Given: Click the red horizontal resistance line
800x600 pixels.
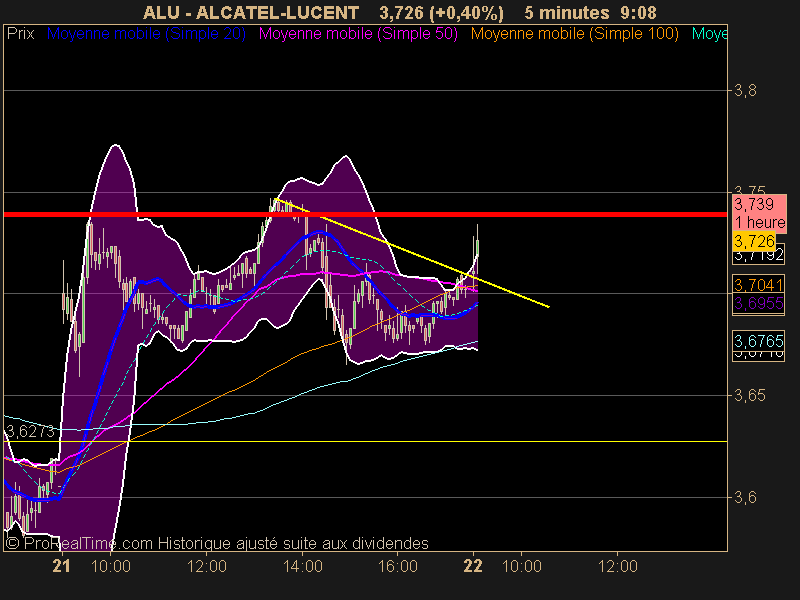Looking at the screenshot, I should (365, 214).
